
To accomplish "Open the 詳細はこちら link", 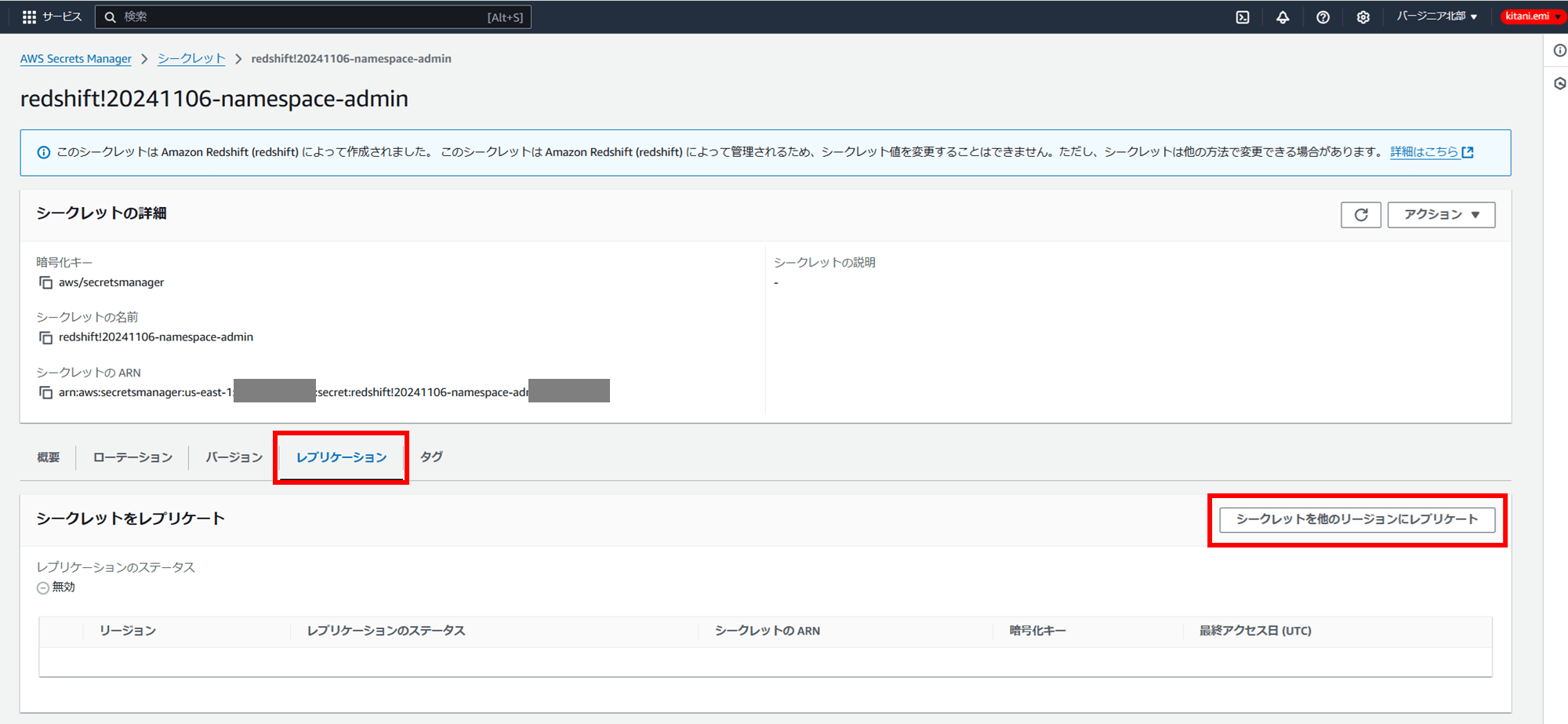I will 1432,152.
